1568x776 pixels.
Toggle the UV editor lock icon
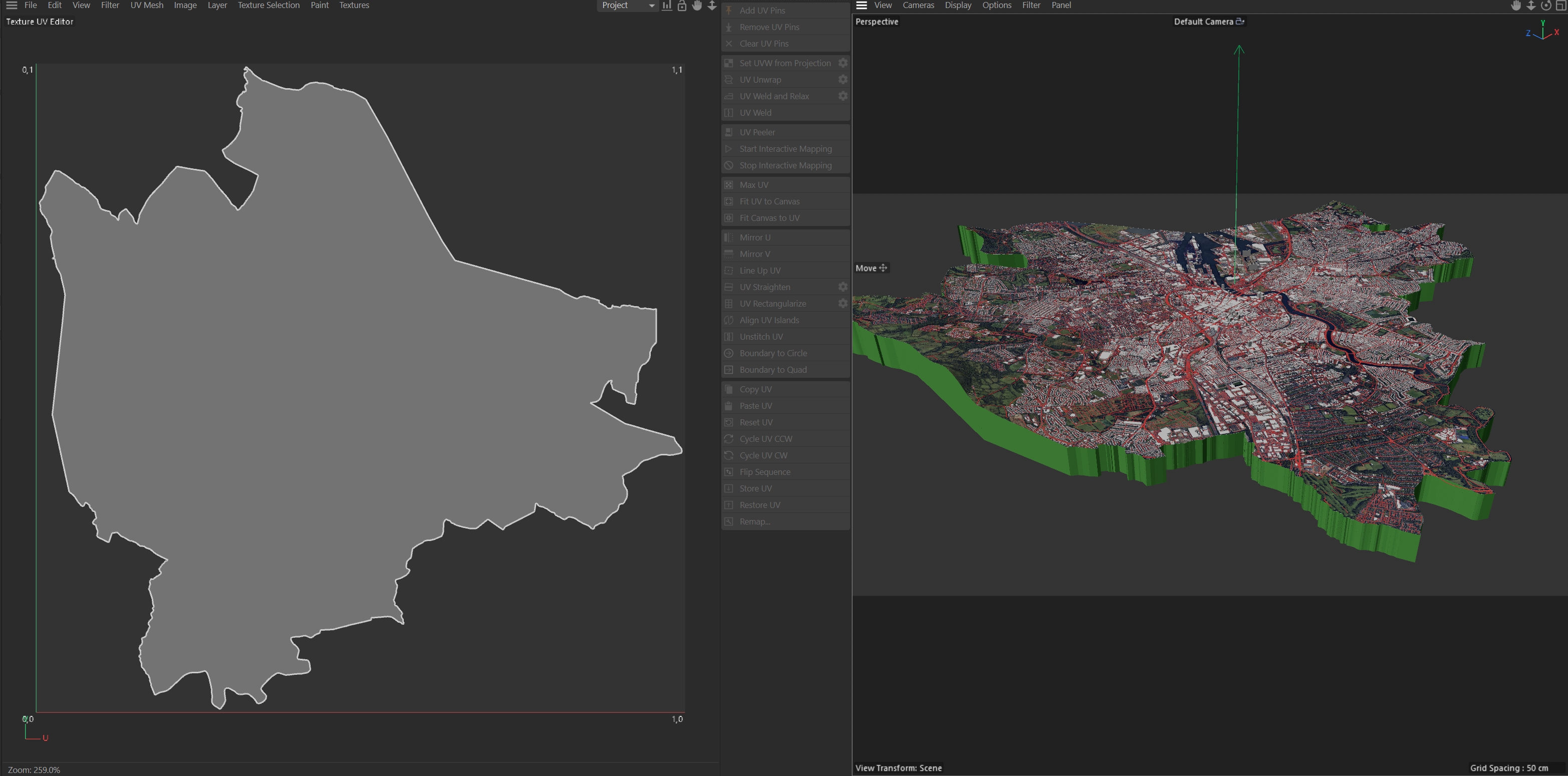coord(682,6)
